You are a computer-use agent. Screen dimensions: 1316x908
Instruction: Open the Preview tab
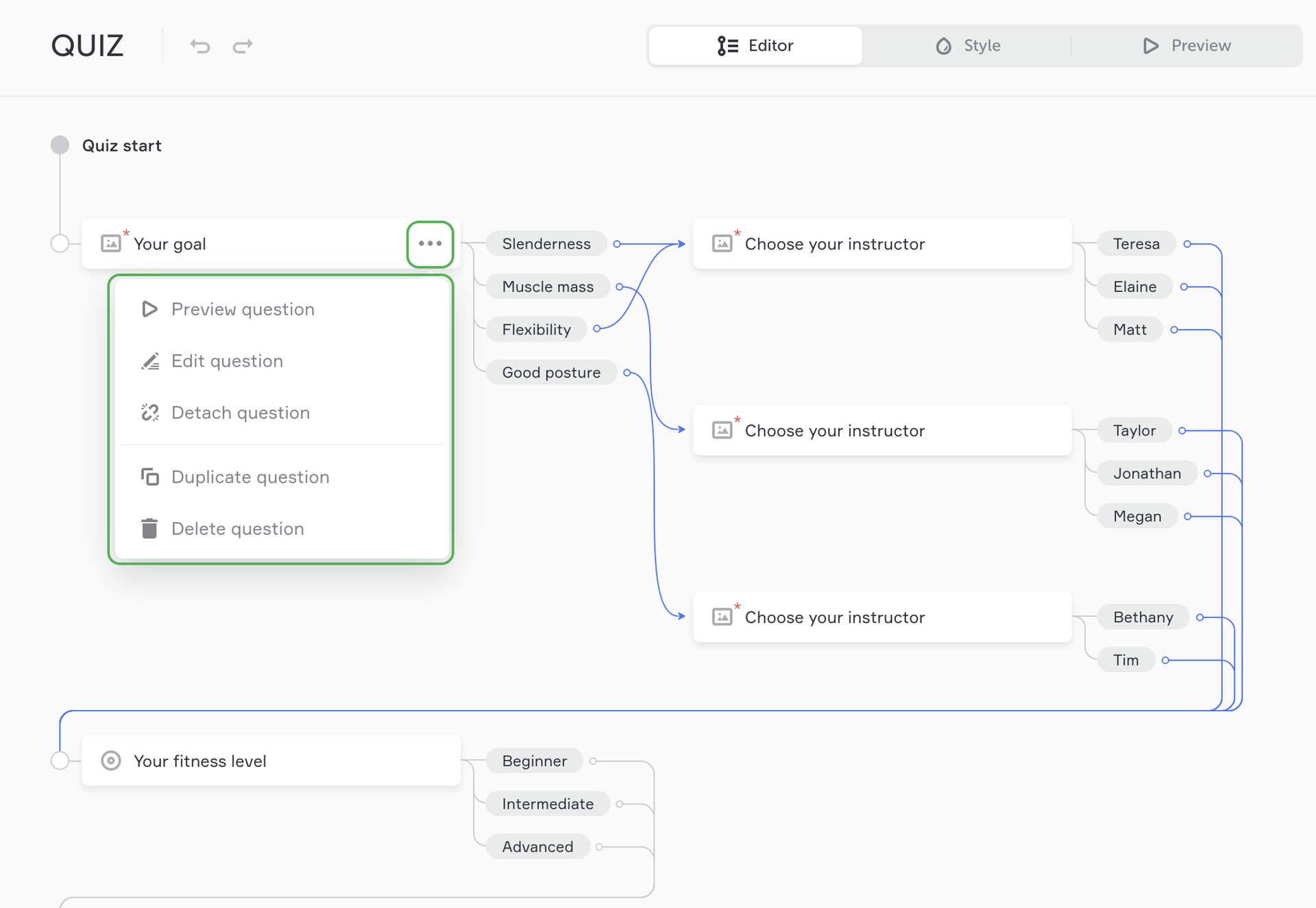(1186, 46)
